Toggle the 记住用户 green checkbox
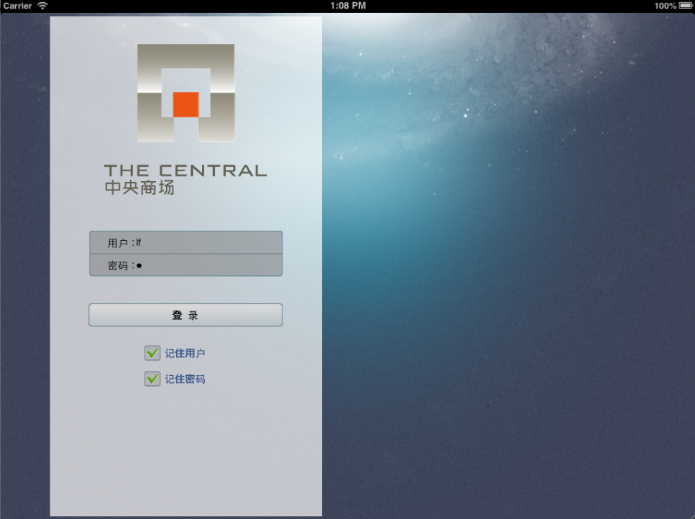This screenshot has width=695, height=519. coord(152,353)
